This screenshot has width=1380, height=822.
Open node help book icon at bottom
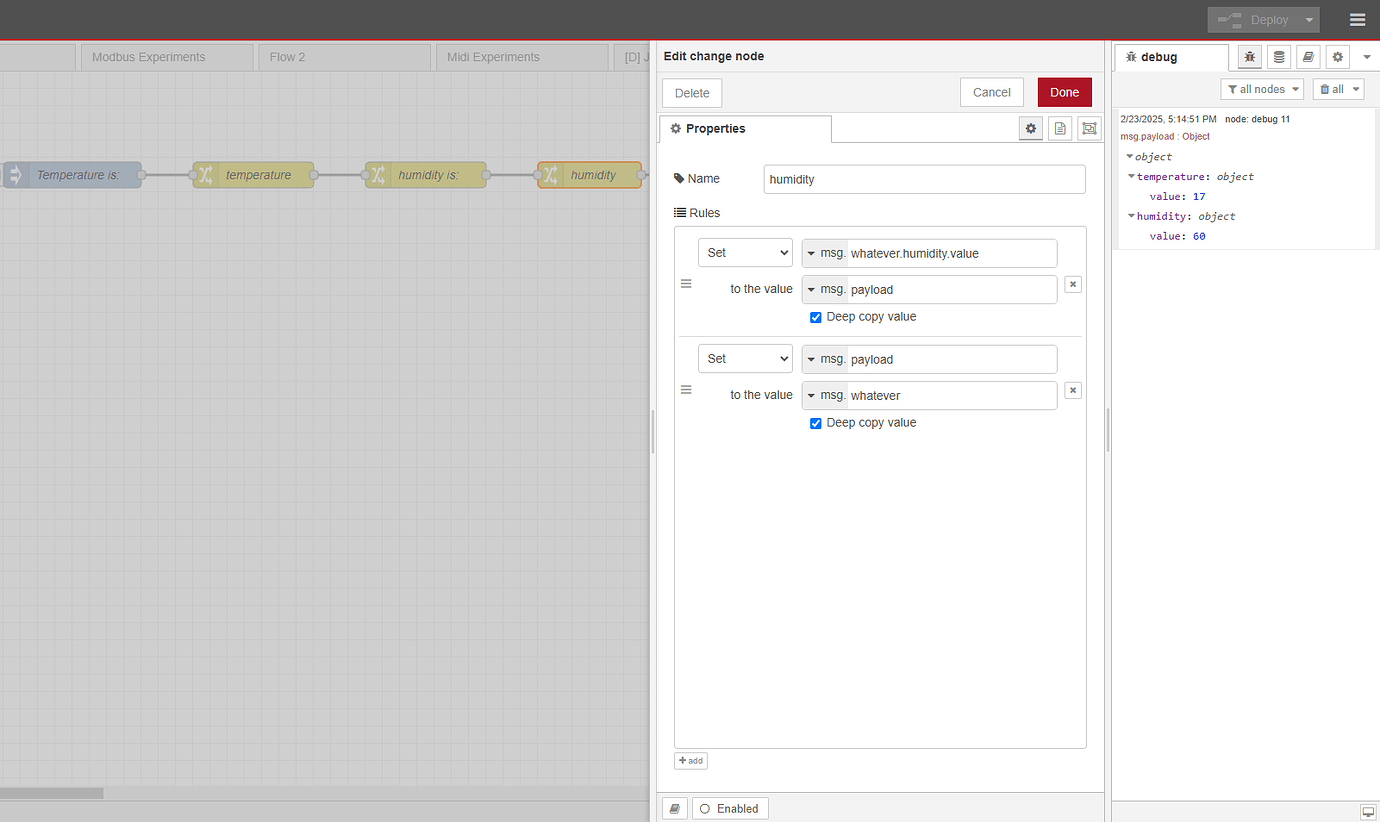[675, 808]
